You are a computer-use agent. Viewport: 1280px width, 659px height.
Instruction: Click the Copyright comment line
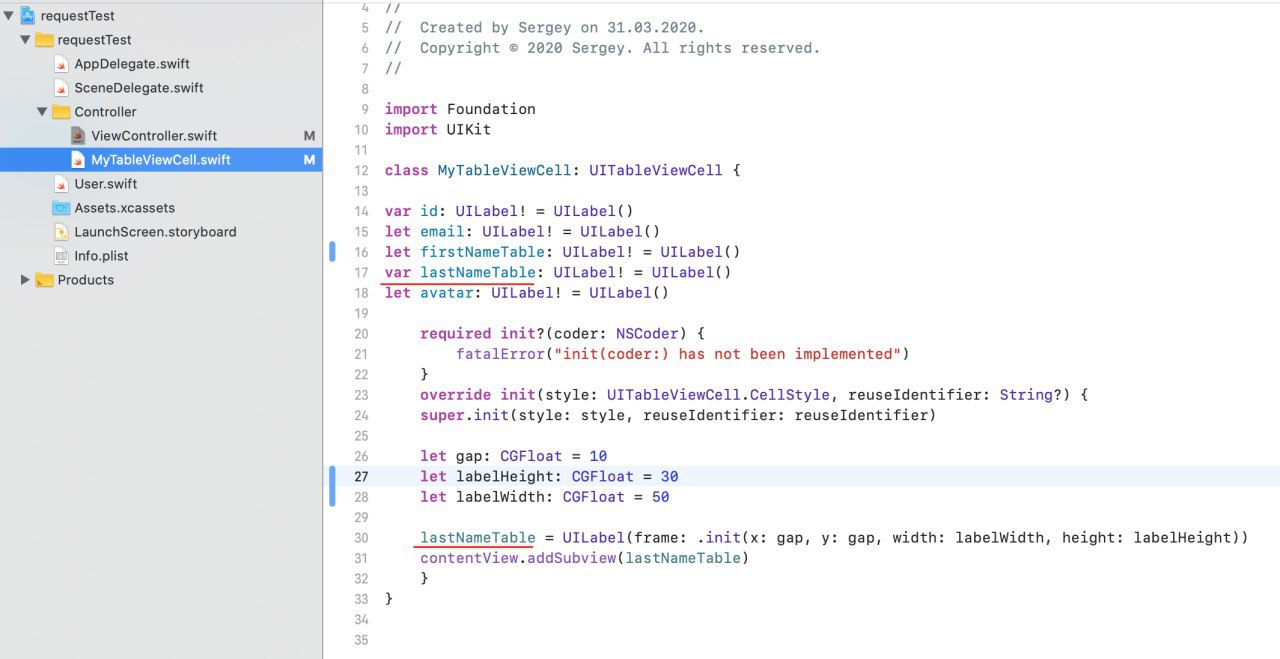602,48
